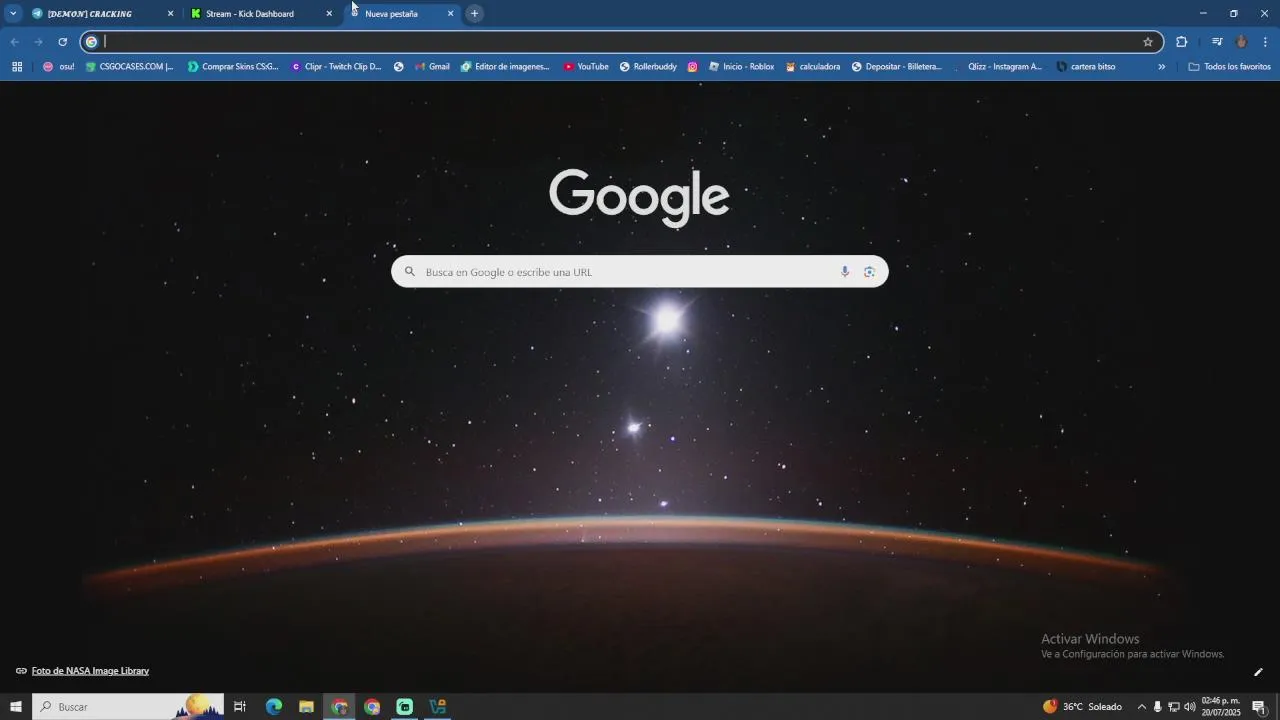
Task: Bookmark this page with the star icon
Action: tap(1148, 42)
